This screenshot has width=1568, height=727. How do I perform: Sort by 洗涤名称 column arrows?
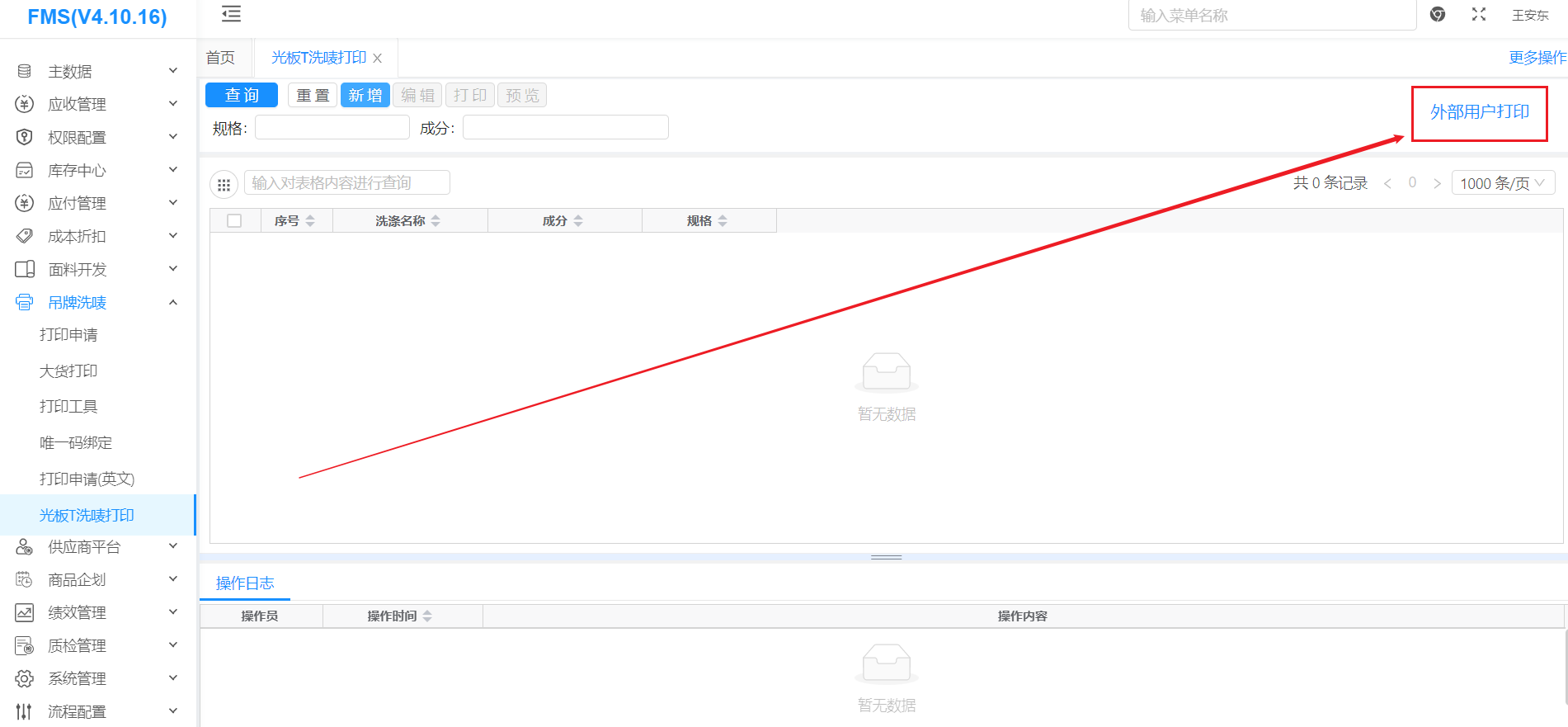click(436, 221)
